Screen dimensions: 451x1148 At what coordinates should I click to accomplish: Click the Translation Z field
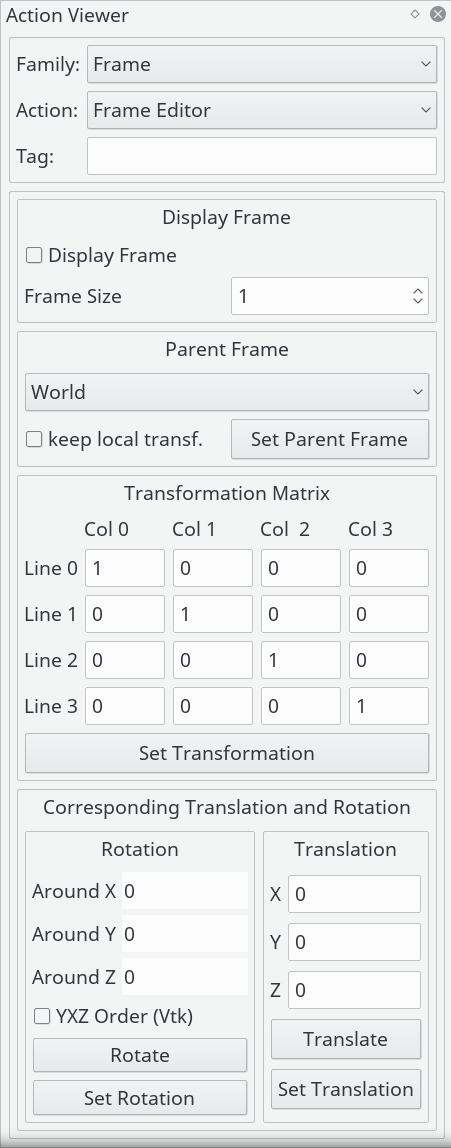click(354, 990)
